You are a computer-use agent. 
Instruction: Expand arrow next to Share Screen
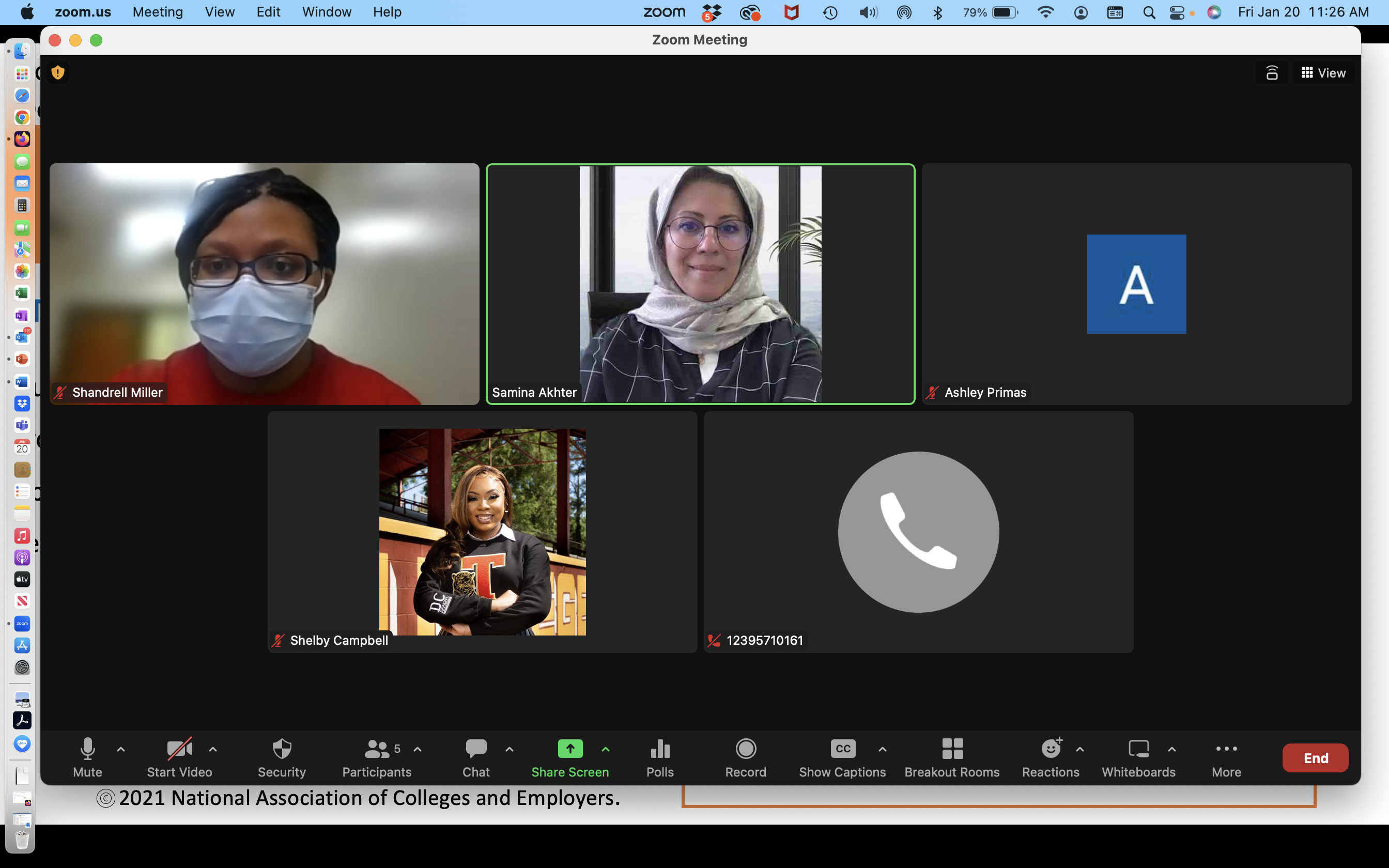(606, 749)
